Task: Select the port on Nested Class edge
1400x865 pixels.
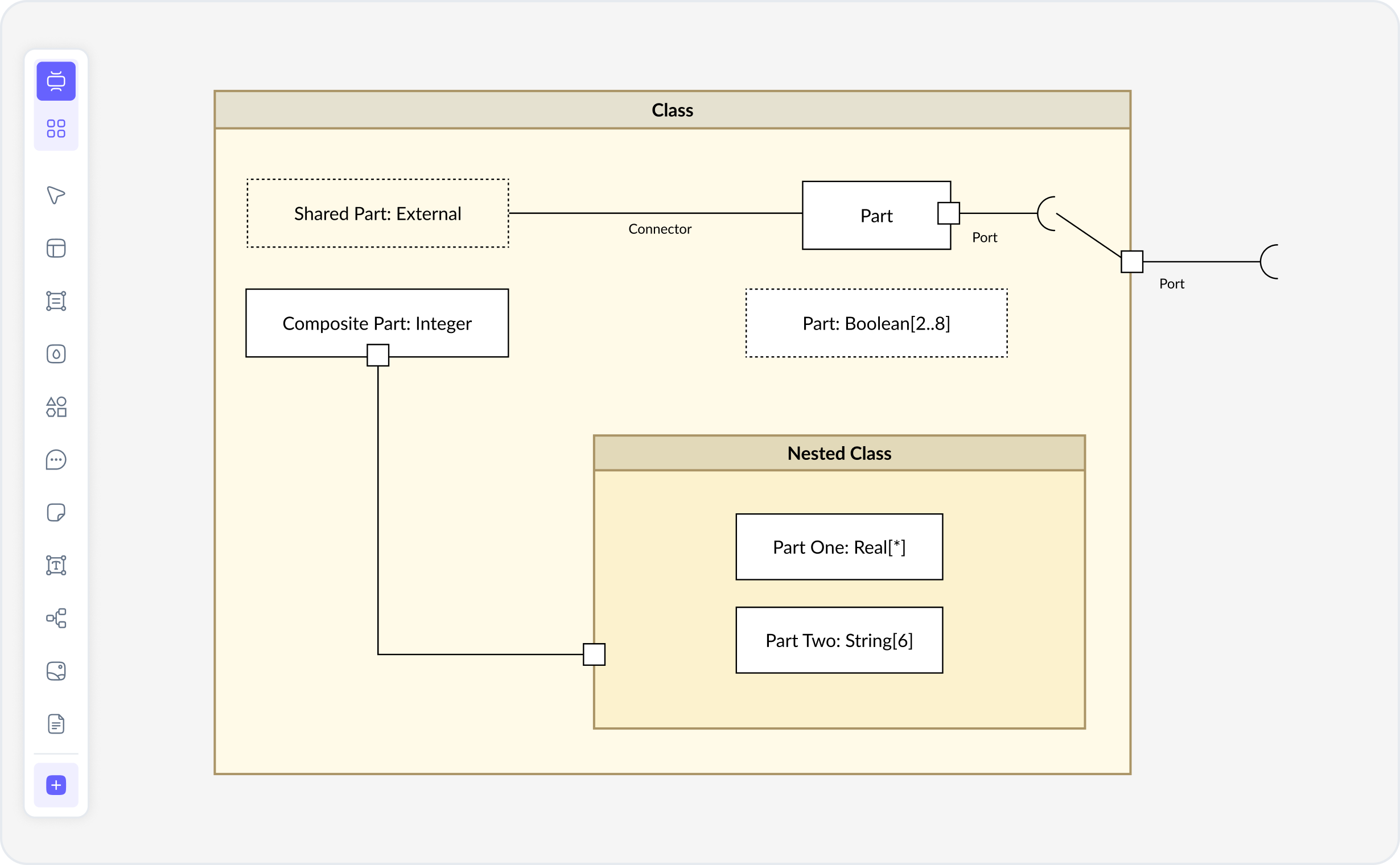Action: [594, 654]
